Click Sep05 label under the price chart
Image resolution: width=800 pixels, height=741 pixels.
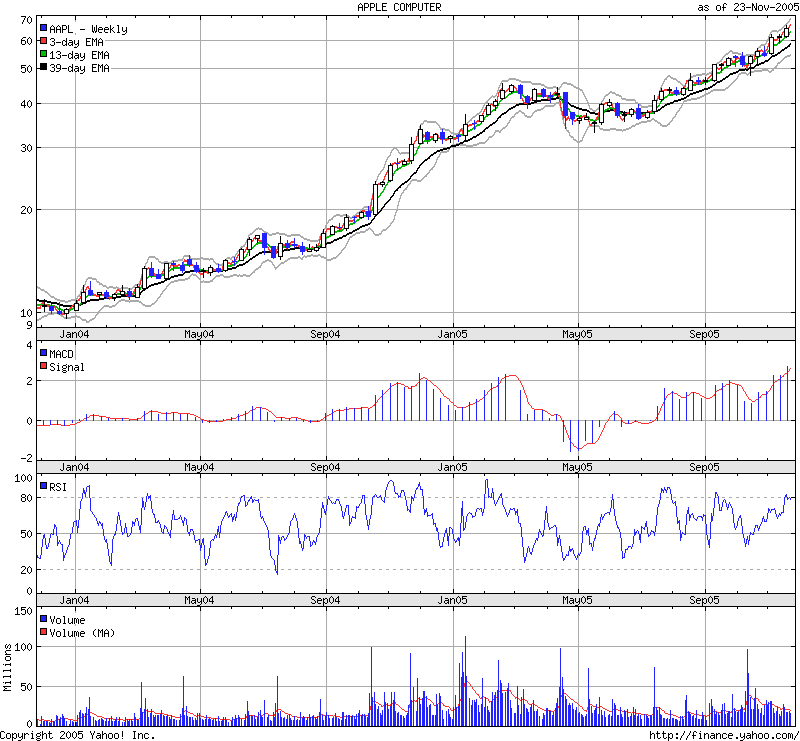tap(705, 334)
